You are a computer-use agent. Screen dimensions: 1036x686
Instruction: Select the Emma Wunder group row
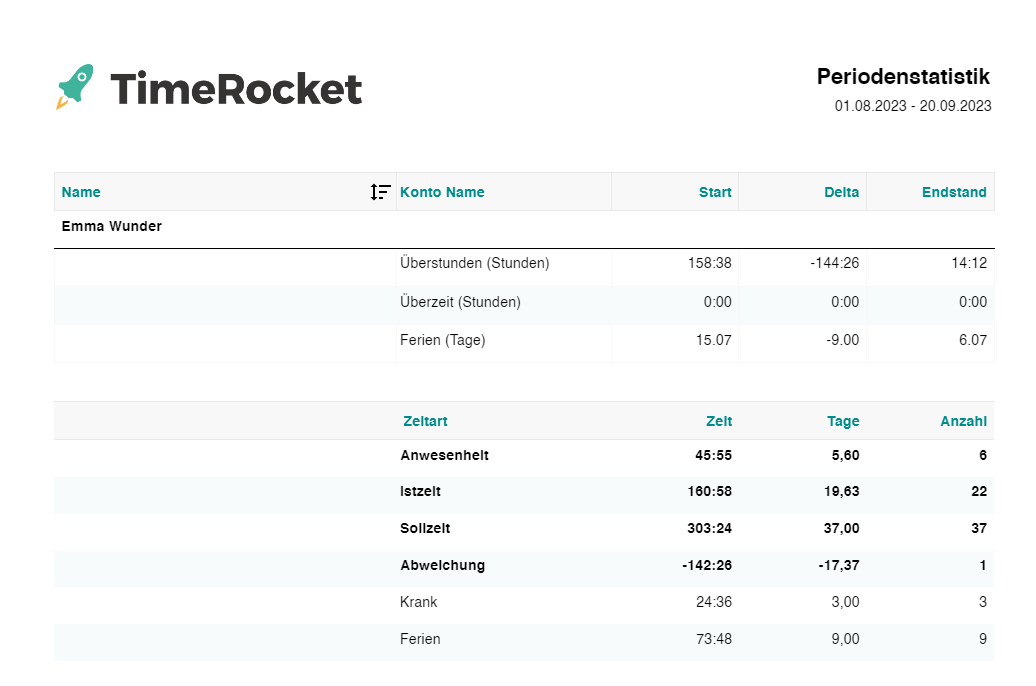(112, 227)
